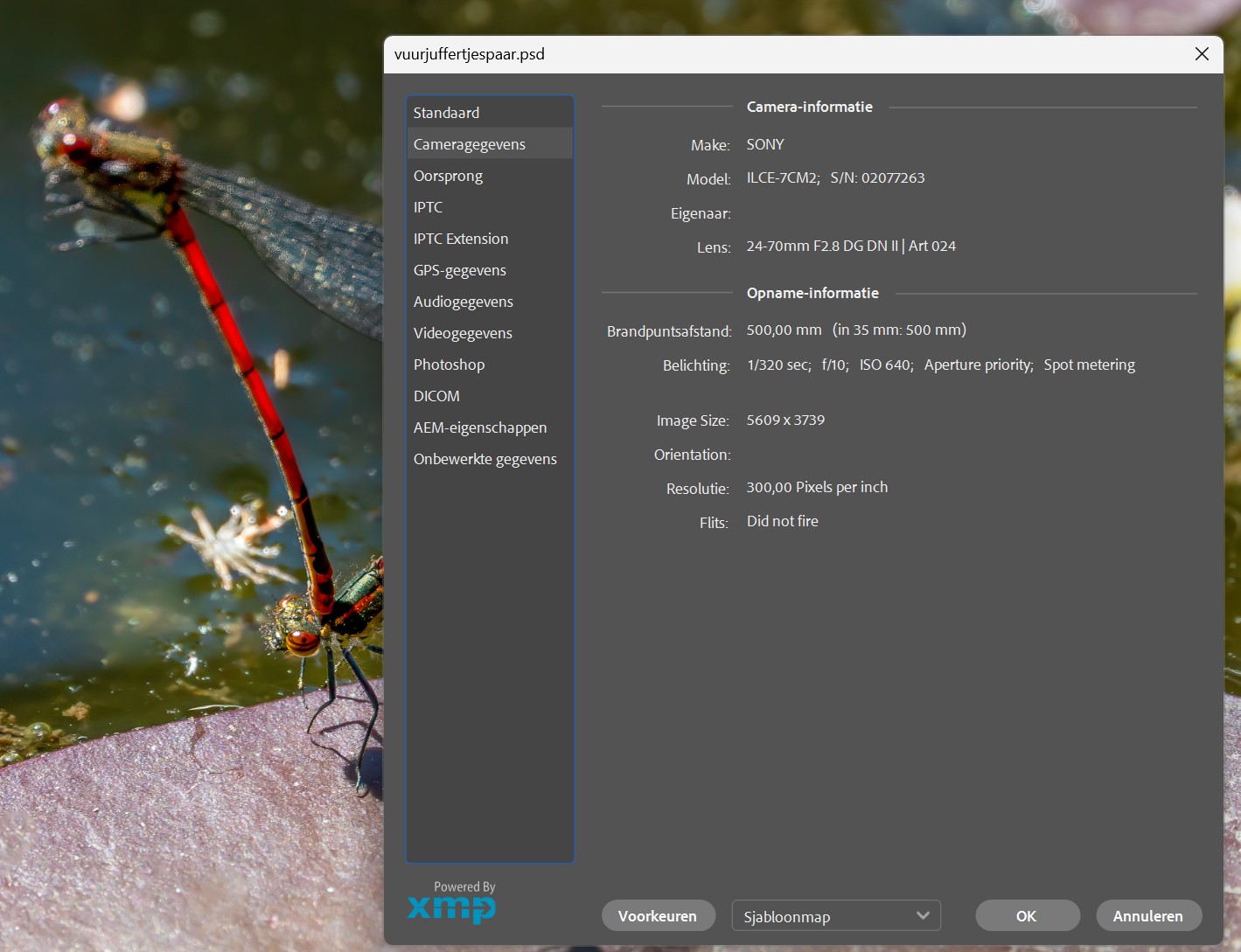Click the Camera-informatie section heading
Viewport: 1241px width, 952px height.
[810, 107]
